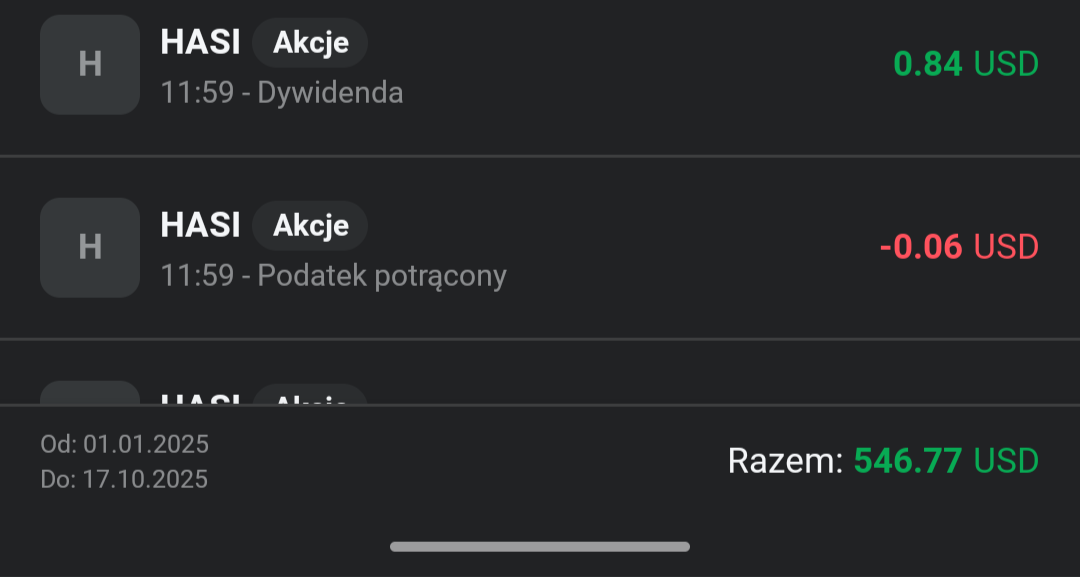
Task: Change the "Od: 01.01.2025" start date
Action: point(125,444)
